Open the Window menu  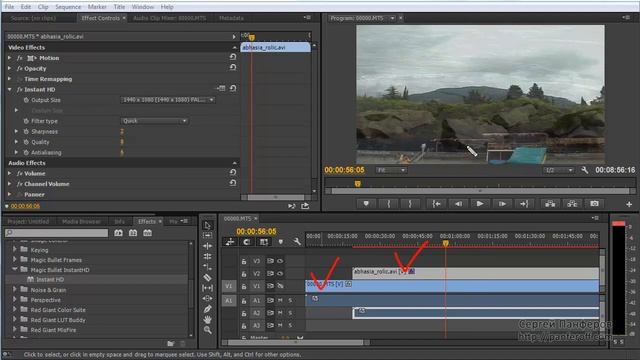click(x=143, y=7)
